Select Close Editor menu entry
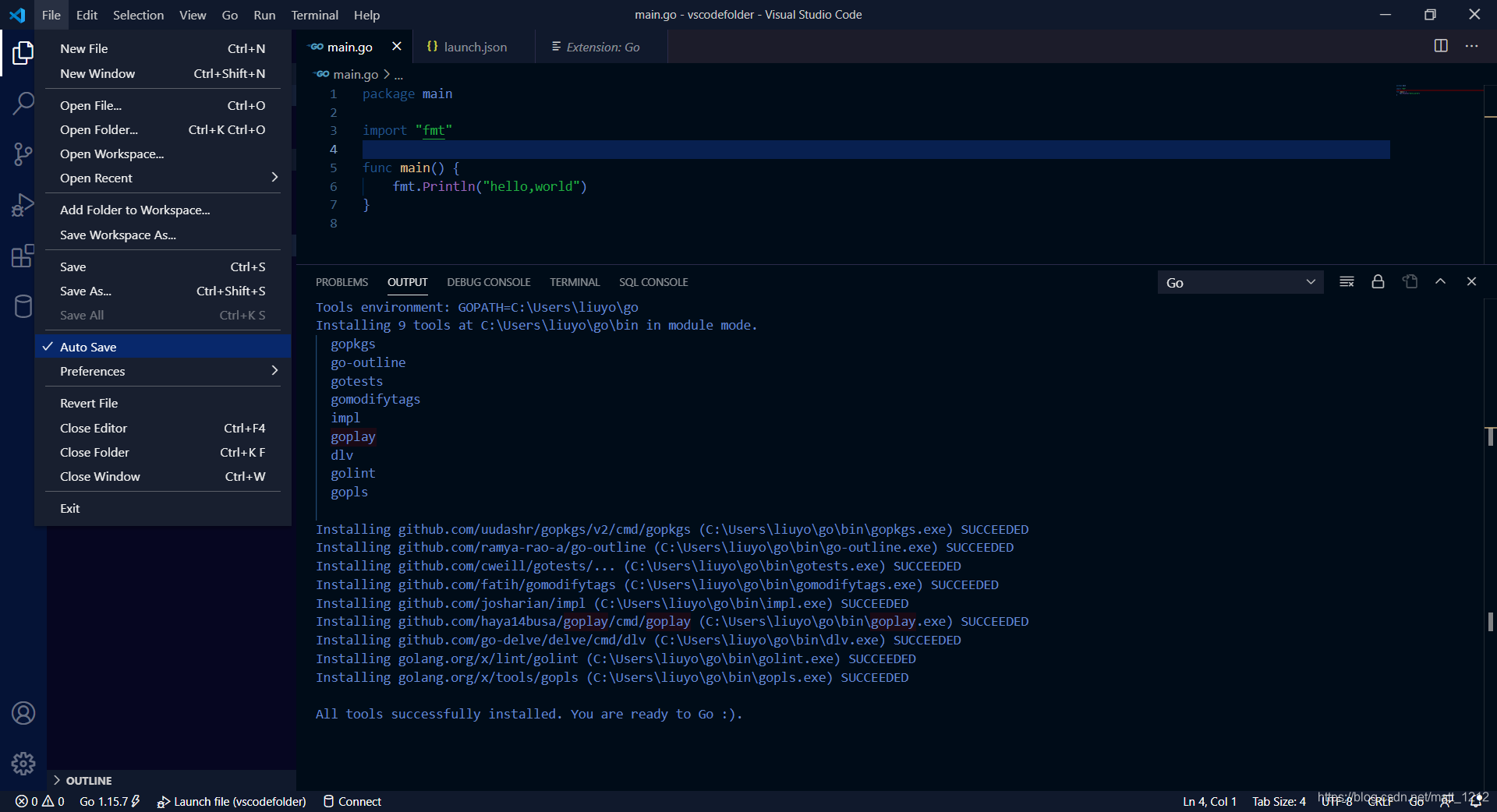This screenshot has width=1497, height=812. pos(163,429)
